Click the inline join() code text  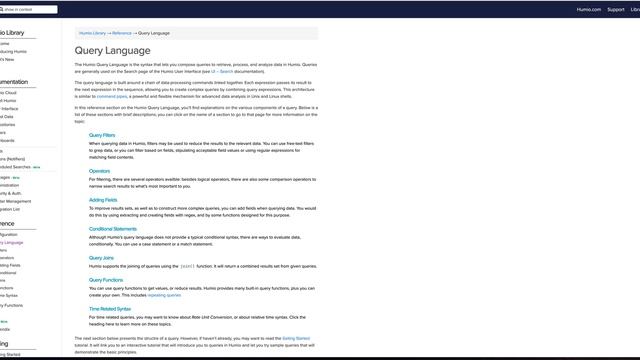point(187,266)
